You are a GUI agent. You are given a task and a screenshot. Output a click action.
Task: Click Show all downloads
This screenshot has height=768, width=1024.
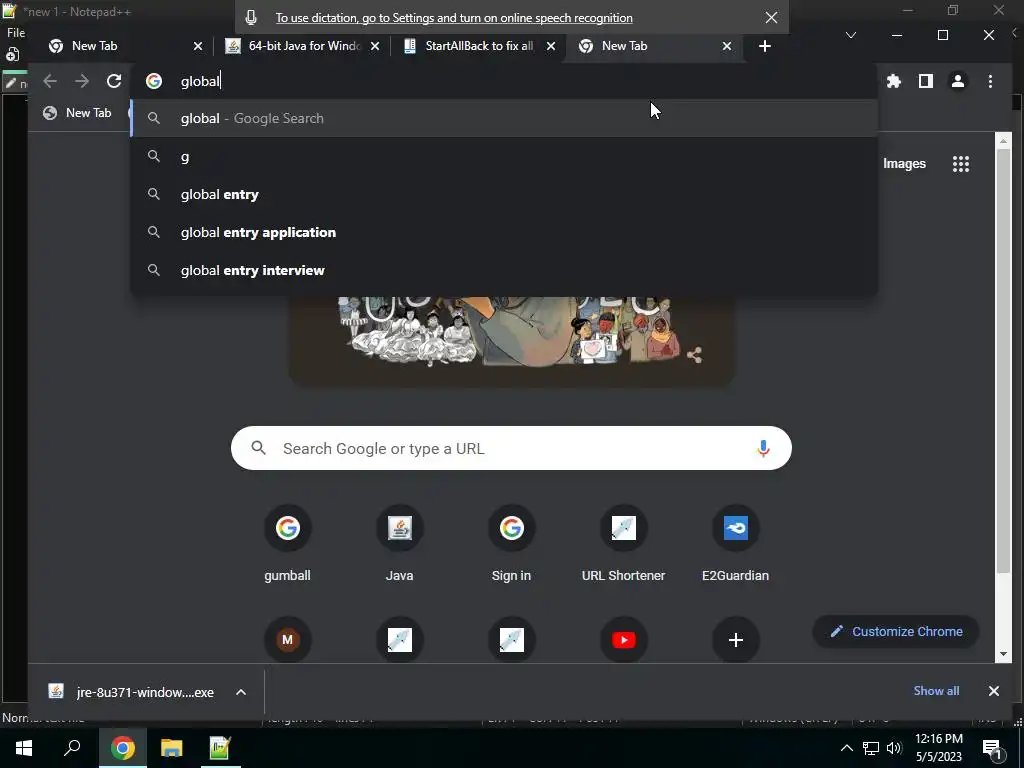pyautogui.click(x=936, y=691)
